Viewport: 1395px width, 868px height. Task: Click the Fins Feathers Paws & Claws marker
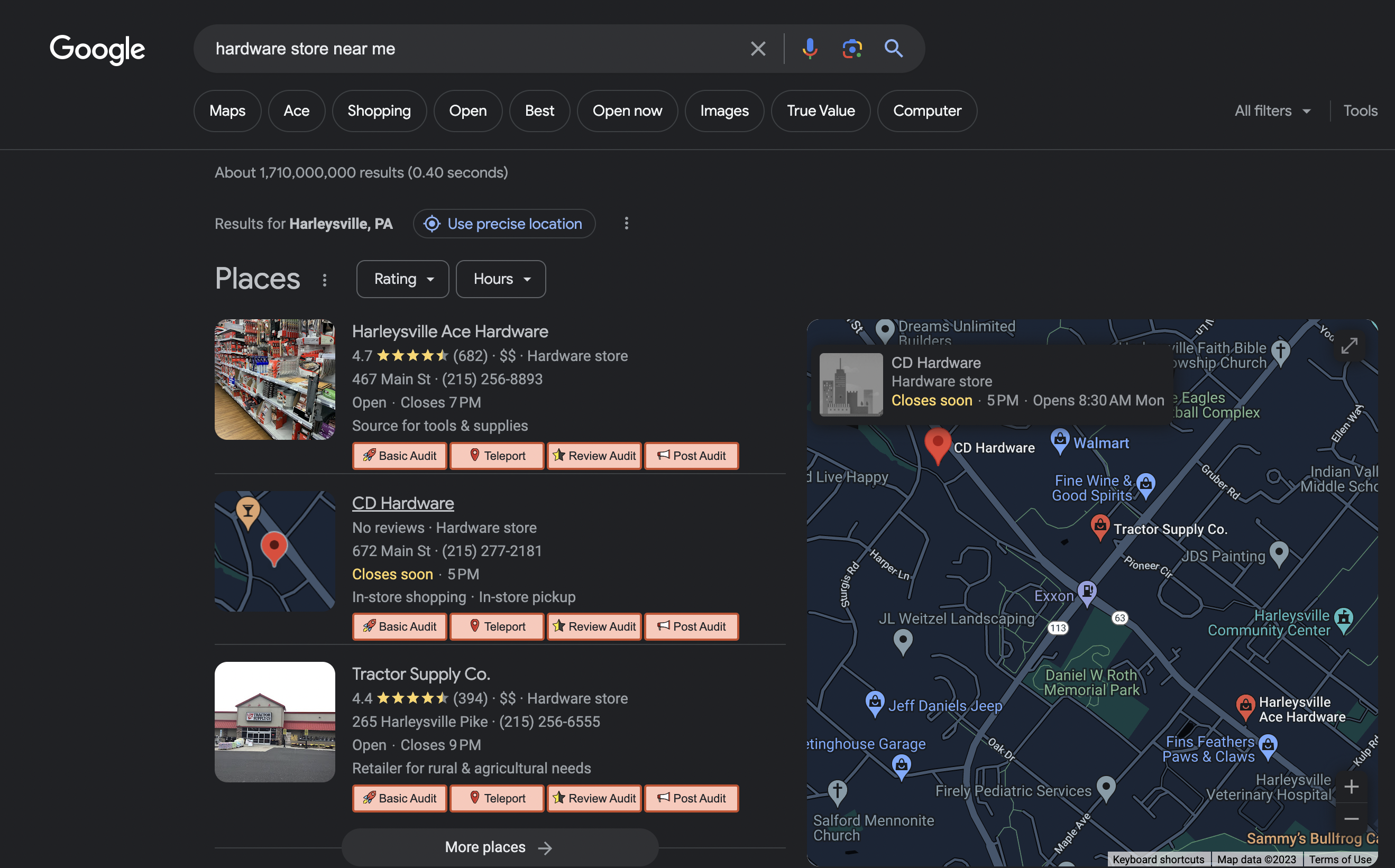1268,747
